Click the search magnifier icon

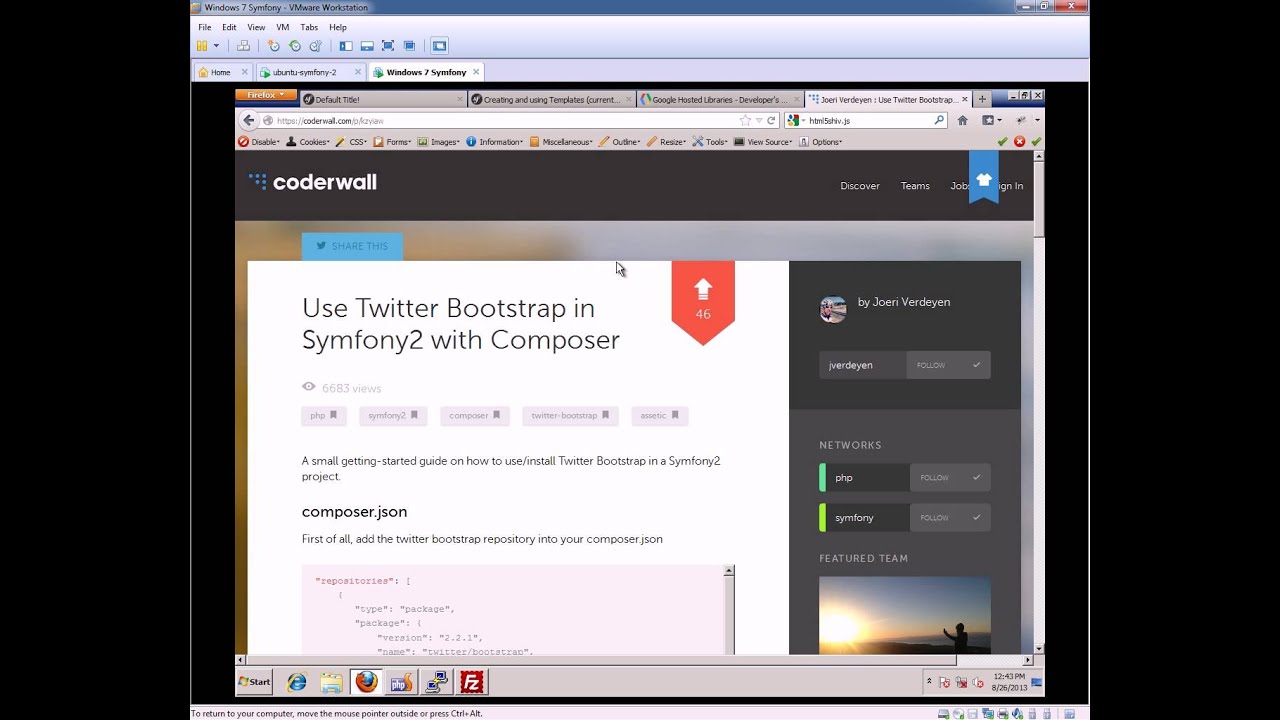tap(939, 120)
